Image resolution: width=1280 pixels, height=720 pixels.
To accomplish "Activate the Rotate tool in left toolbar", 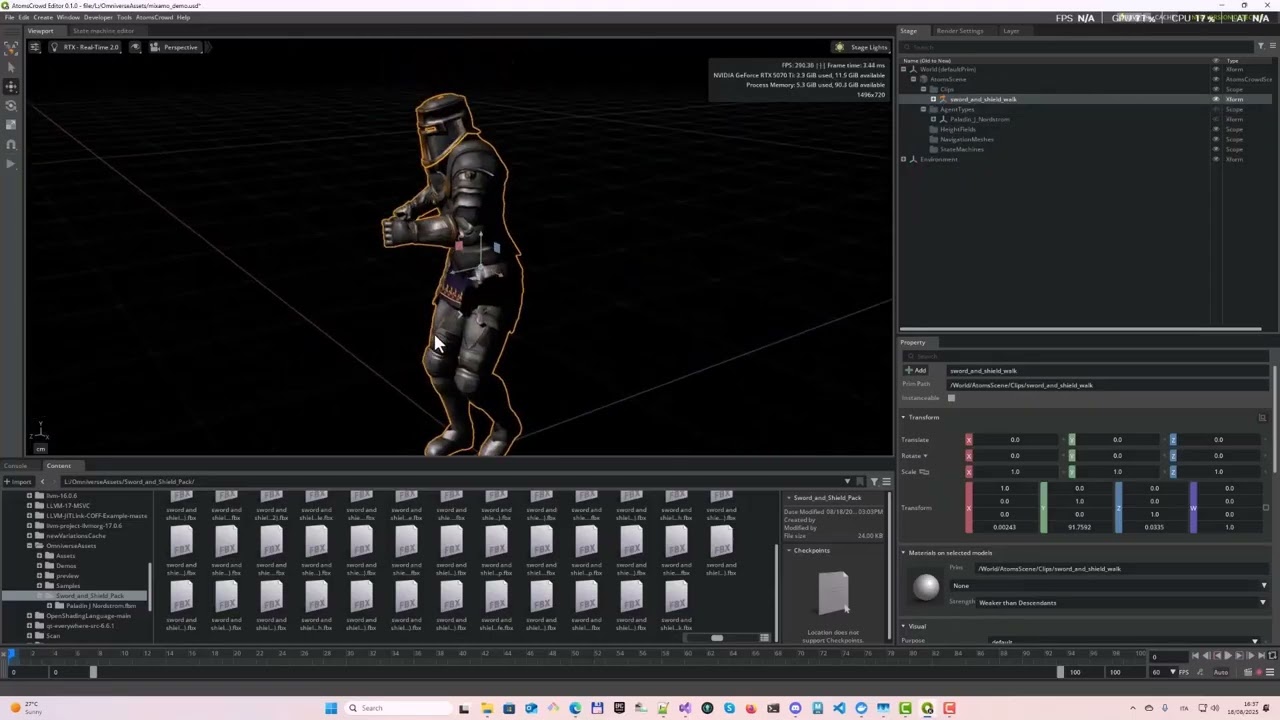I will click(10, 105).
